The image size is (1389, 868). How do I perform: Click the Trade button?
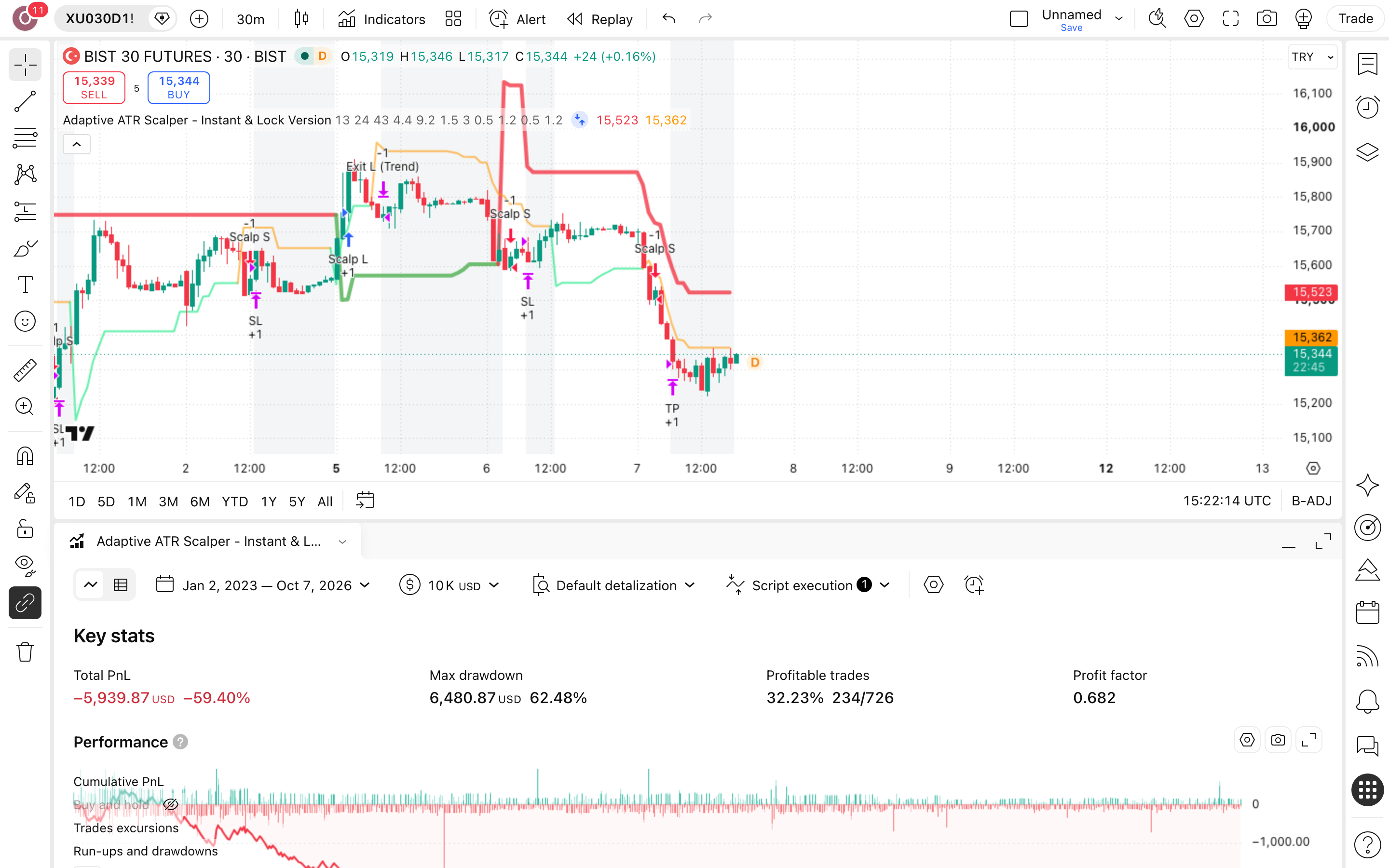1356,18
